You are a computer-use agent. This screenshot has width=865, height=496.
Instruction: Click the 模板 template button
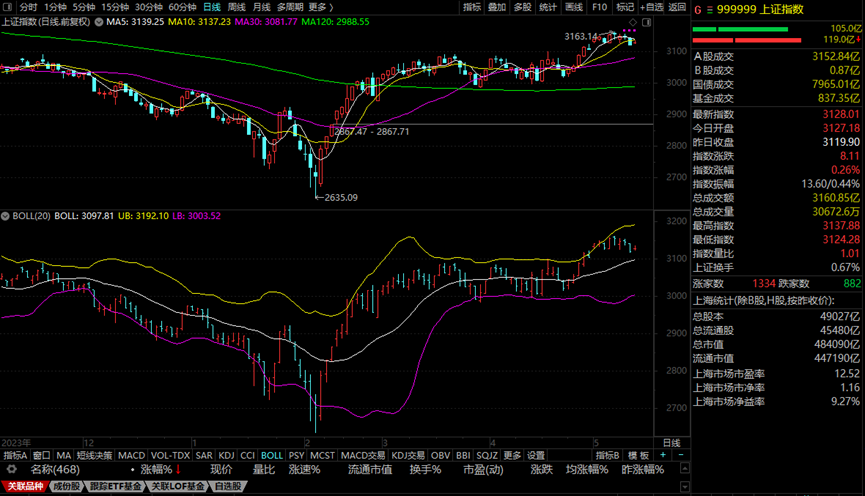[639, 455]
